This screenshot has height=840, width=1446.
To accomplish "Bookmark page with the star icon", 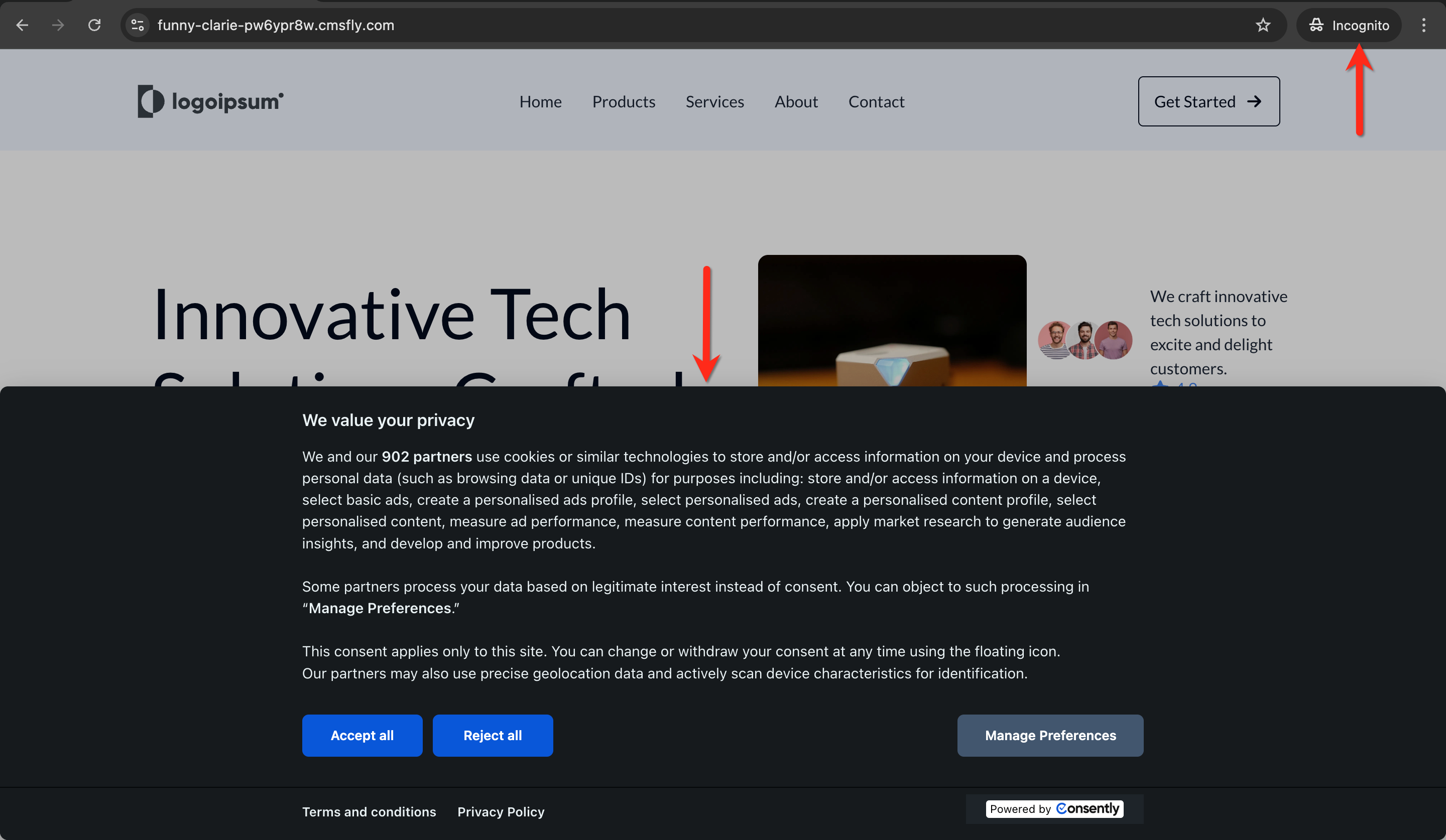I will pyautogui.click(x=1263, y=25).
